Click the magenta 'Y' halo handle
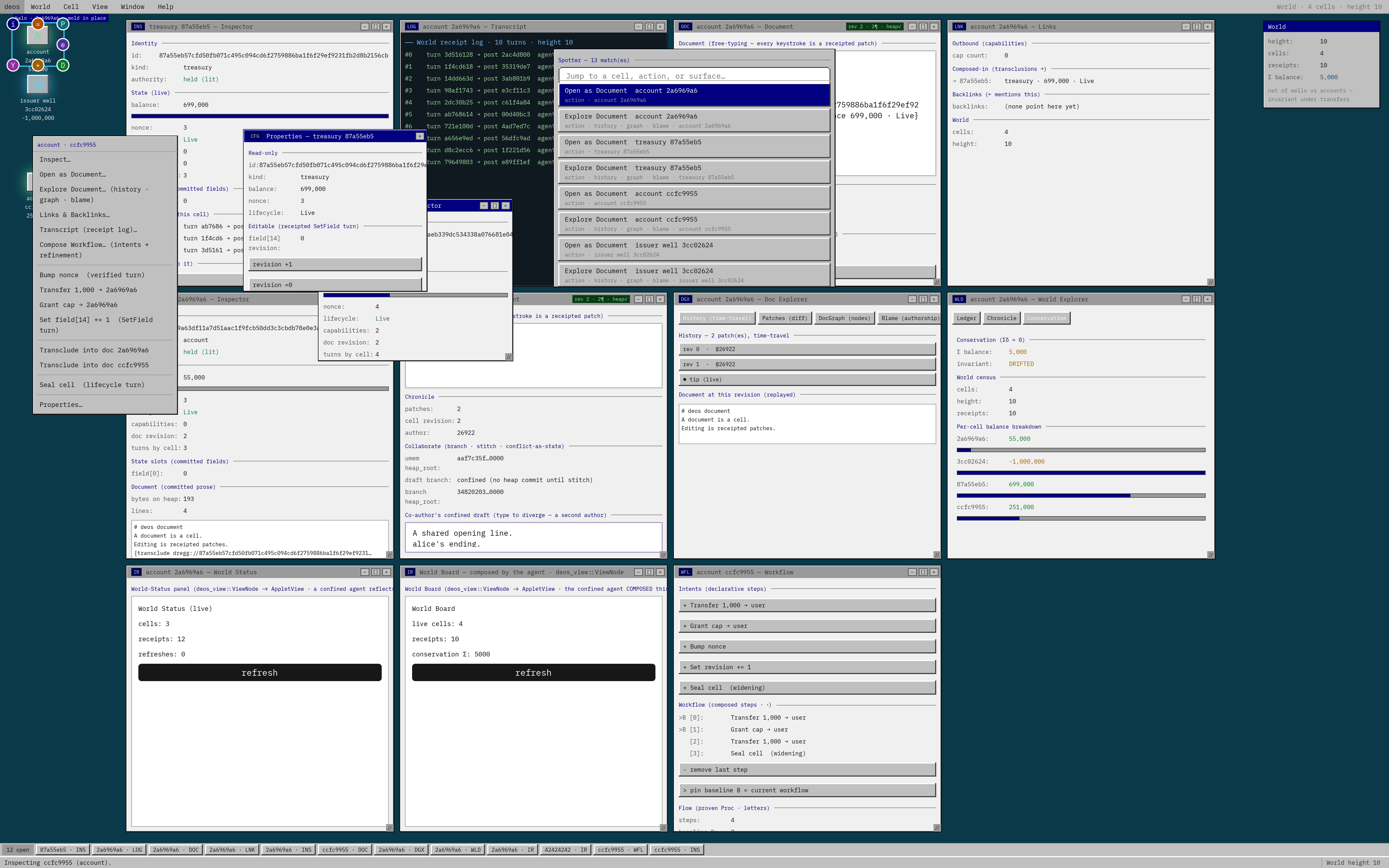 tap(13, 65)
